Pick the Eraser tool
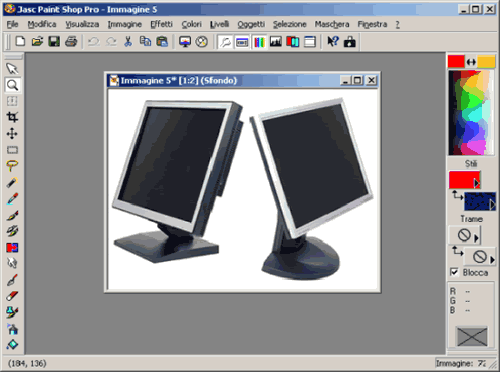500x372 pixels. [x=12, y=296]
